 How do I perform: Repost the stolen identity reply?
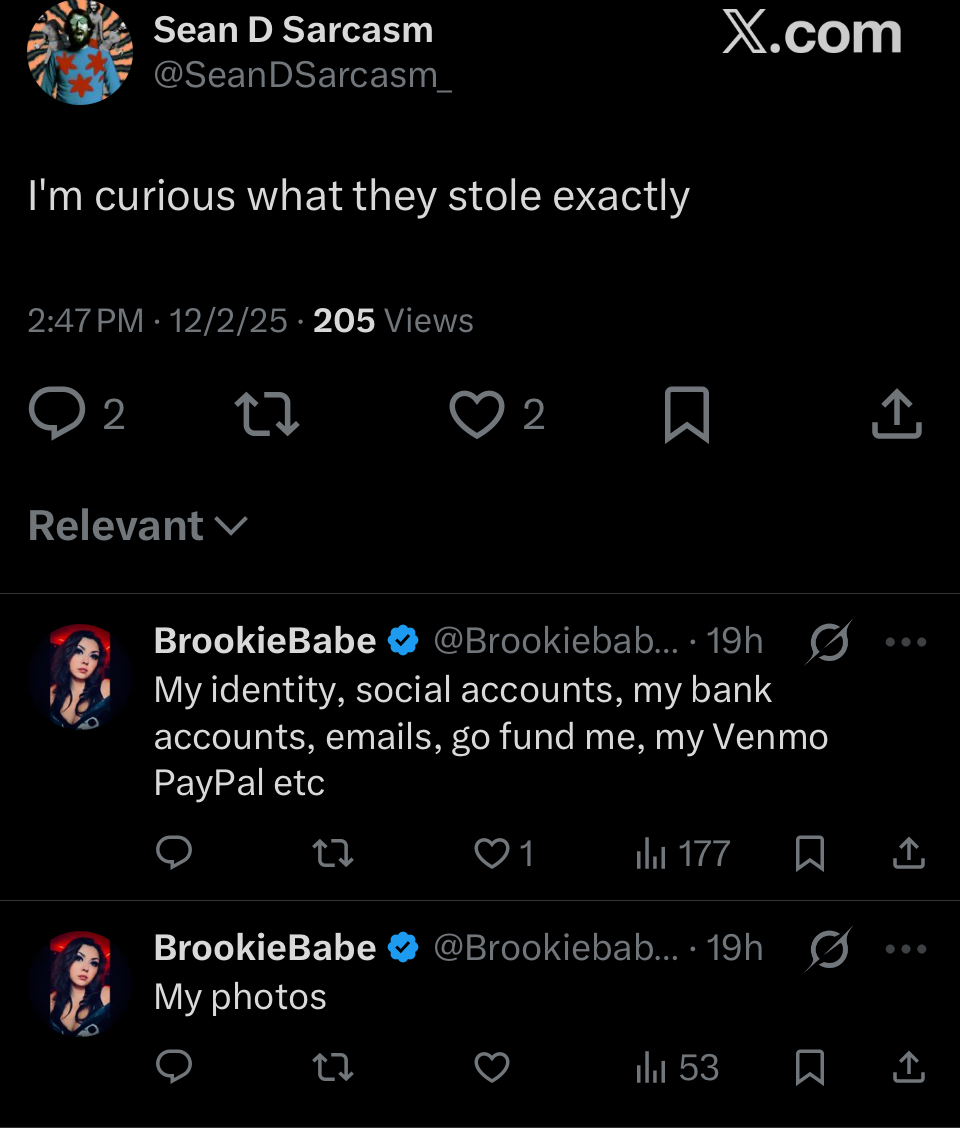pos(333,854)
